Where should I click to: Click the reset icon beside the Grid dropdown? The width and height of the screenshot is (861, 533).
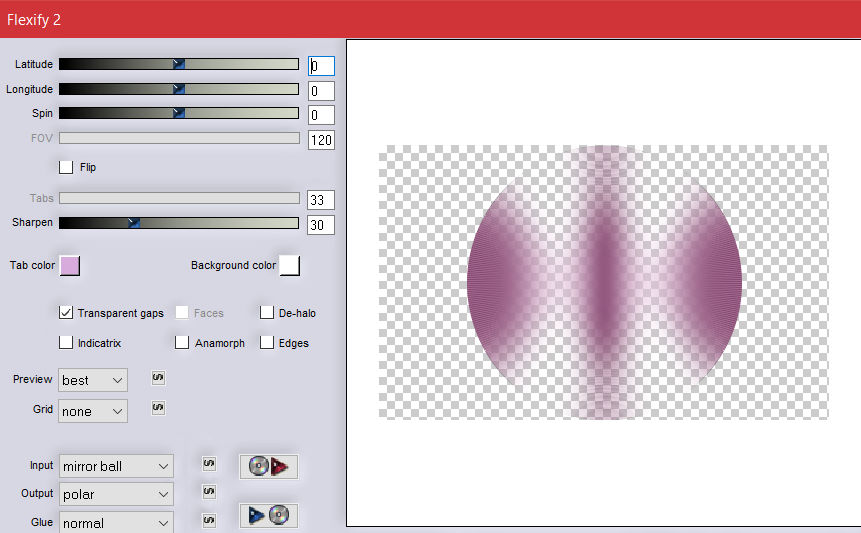pos(158,408)
